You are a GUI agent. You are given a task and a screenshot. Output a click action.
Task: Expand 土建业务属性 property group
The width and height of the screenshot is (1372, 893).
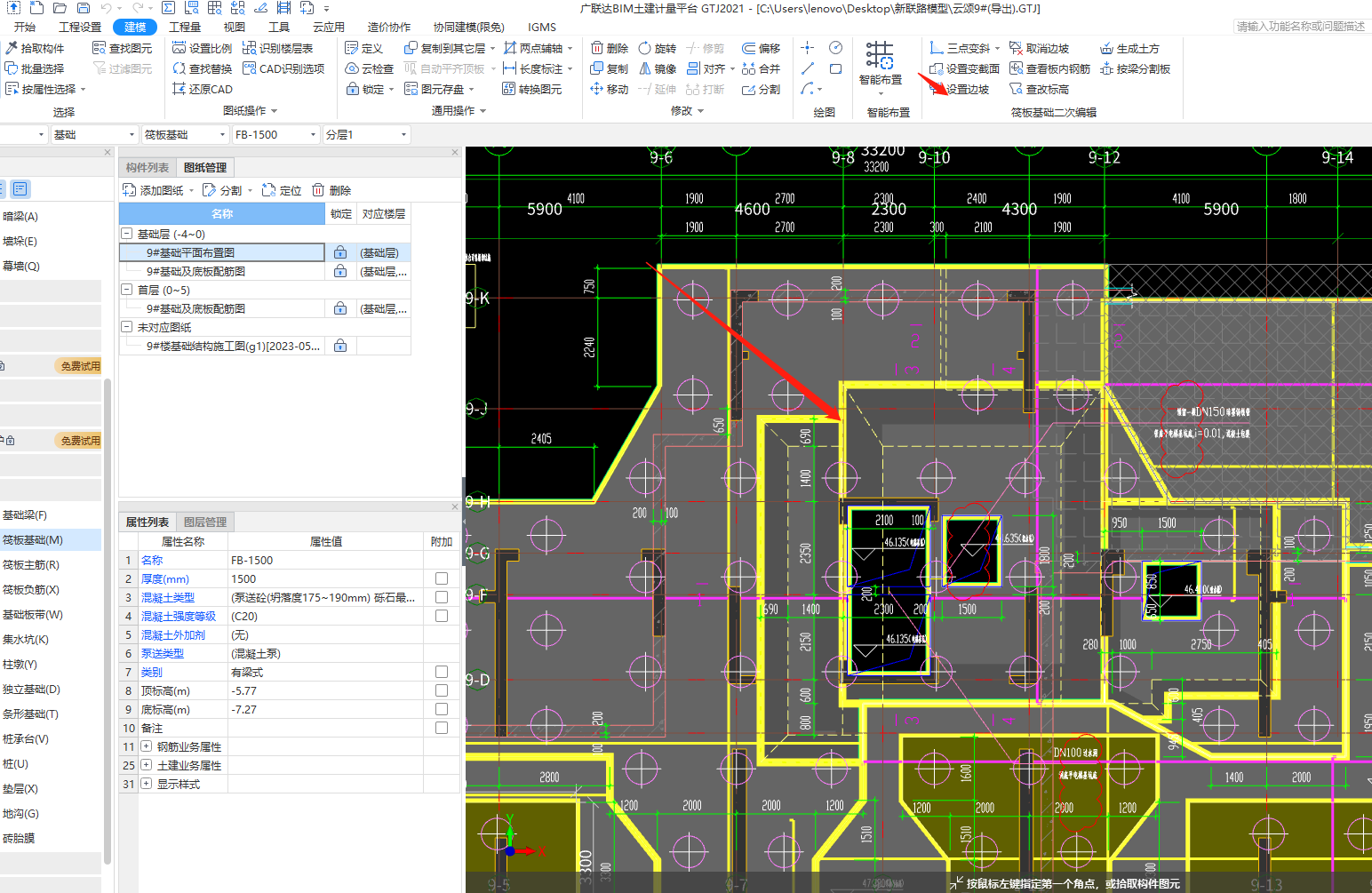147,765
